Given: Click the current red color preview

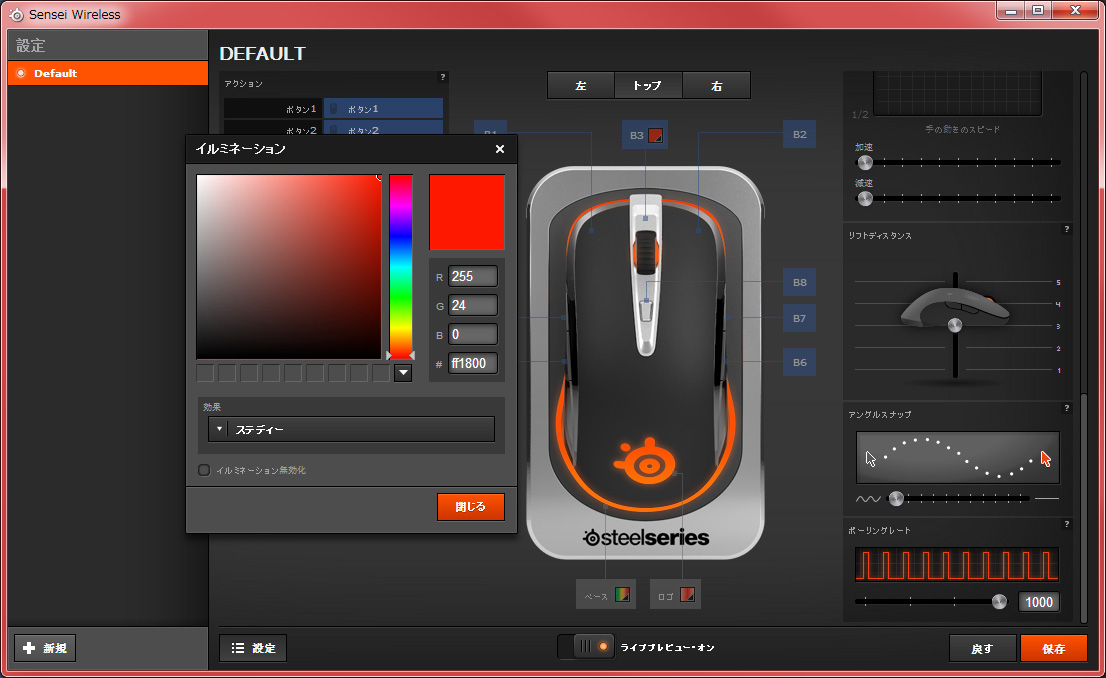Looking at the screenshot, I should click(x=467, y=212).
